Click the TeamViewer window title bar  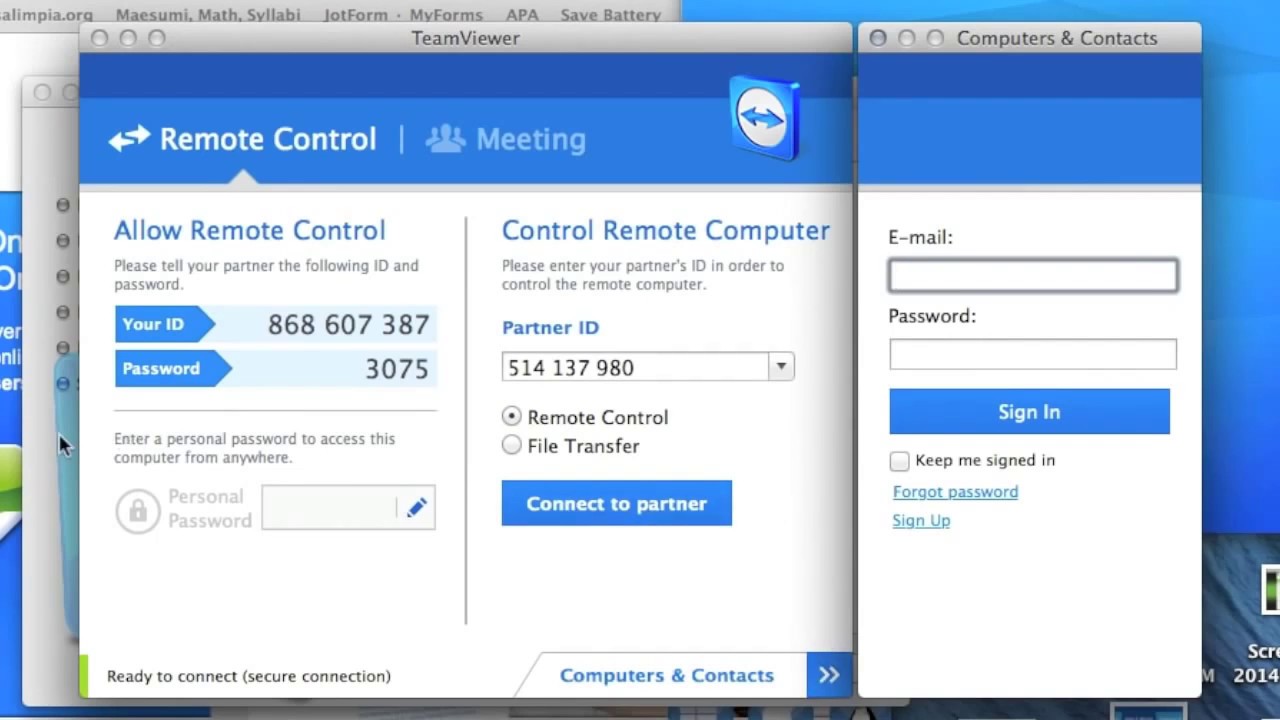466,38
